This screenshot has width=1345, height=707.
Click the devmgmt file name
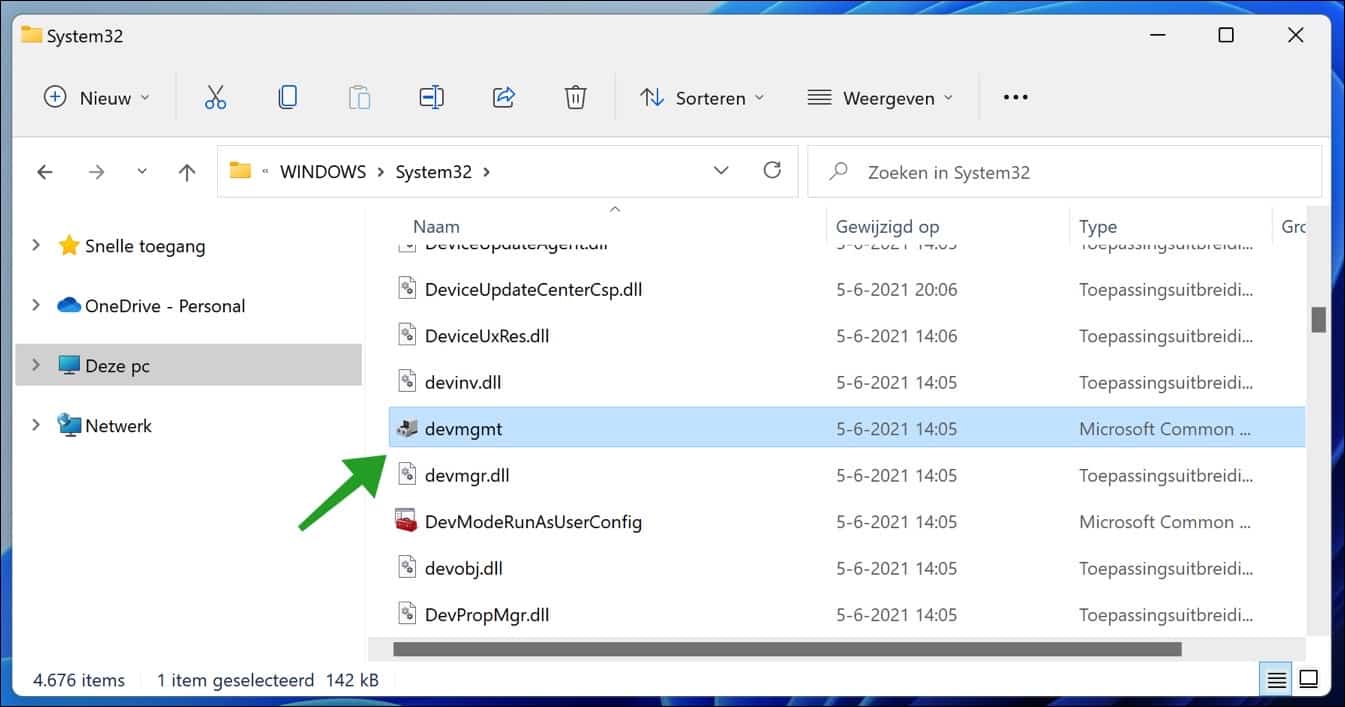463,429
